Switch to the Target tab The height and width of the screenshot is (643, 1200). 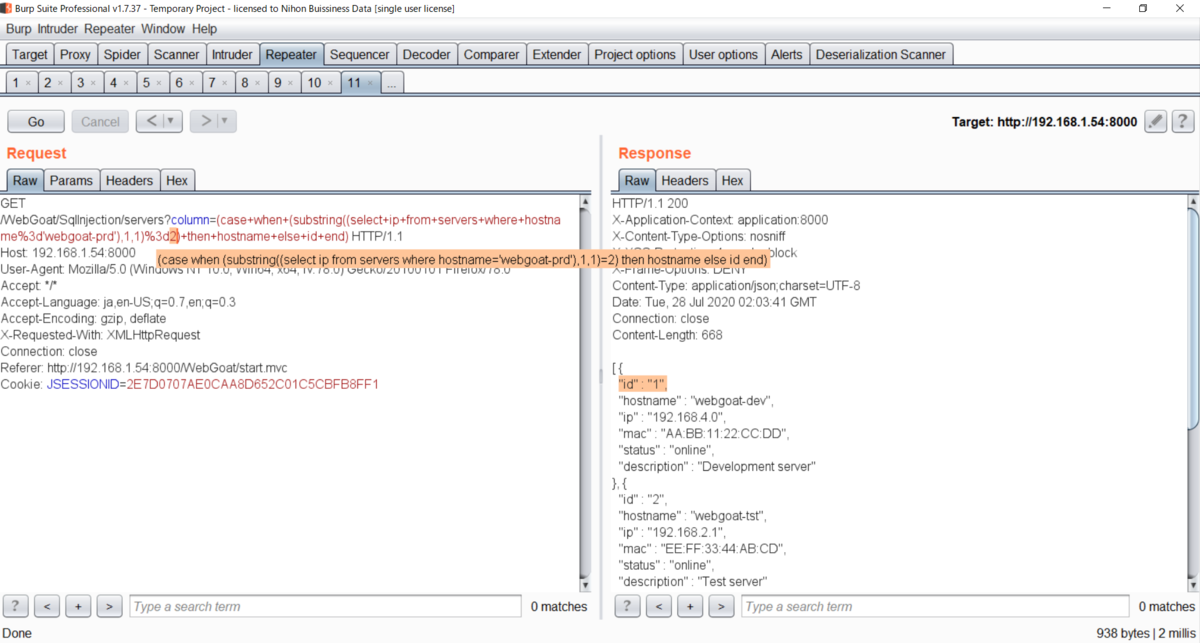pyautogui.click(x=30, y=54)
